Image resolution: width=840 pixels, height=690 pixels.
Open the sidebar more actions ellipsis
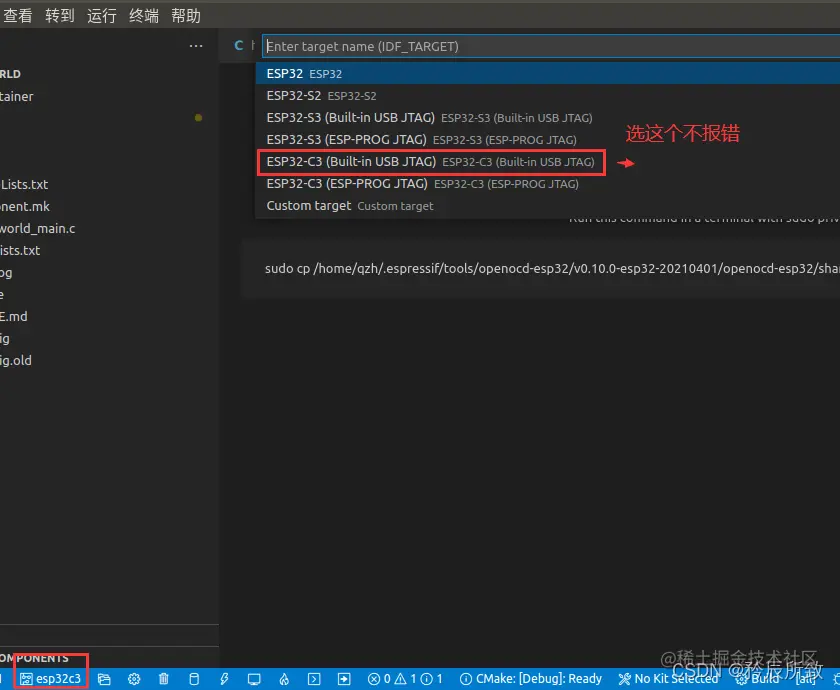coord(196,46)
